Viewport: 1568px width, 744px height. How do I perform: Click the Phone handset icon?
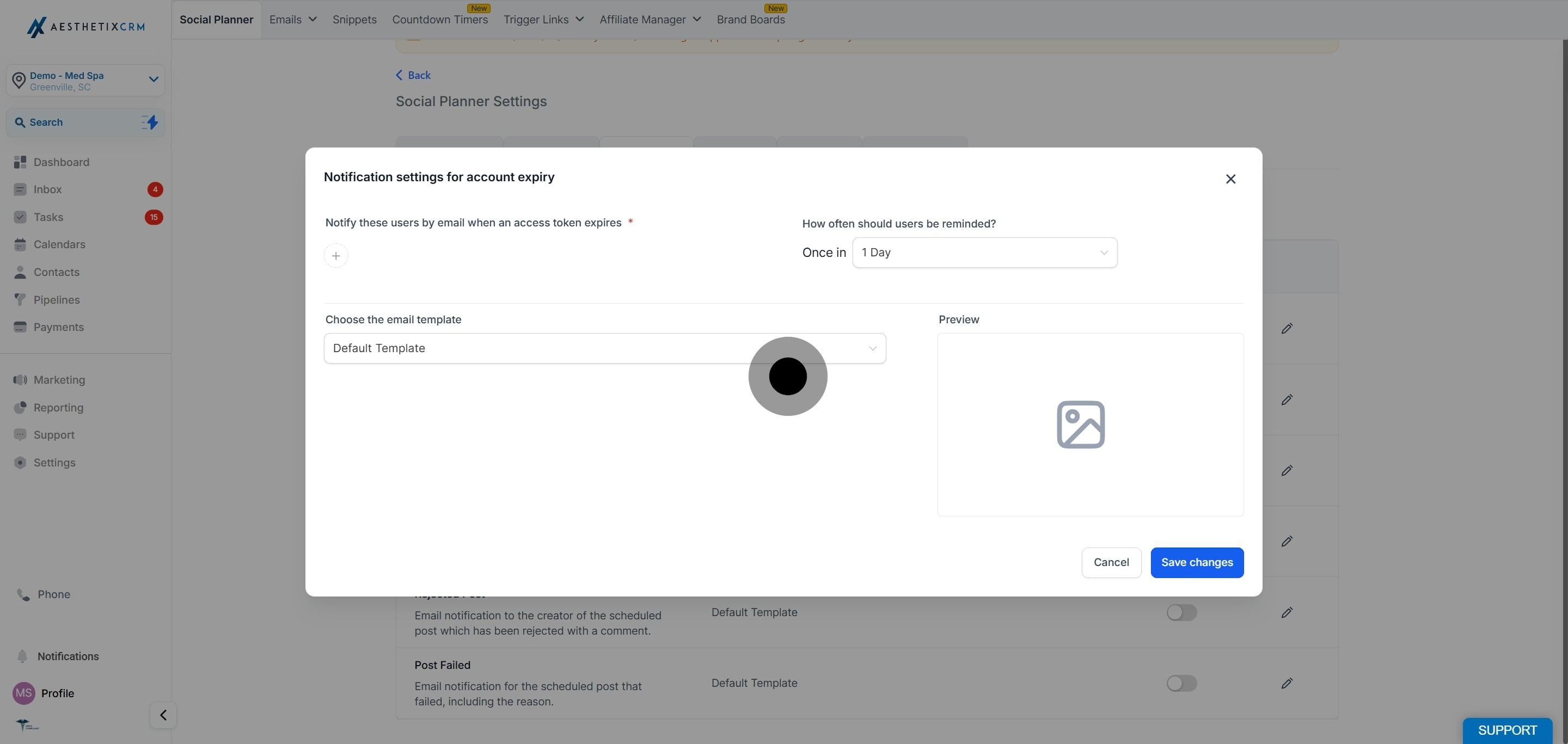coord(23,595)
